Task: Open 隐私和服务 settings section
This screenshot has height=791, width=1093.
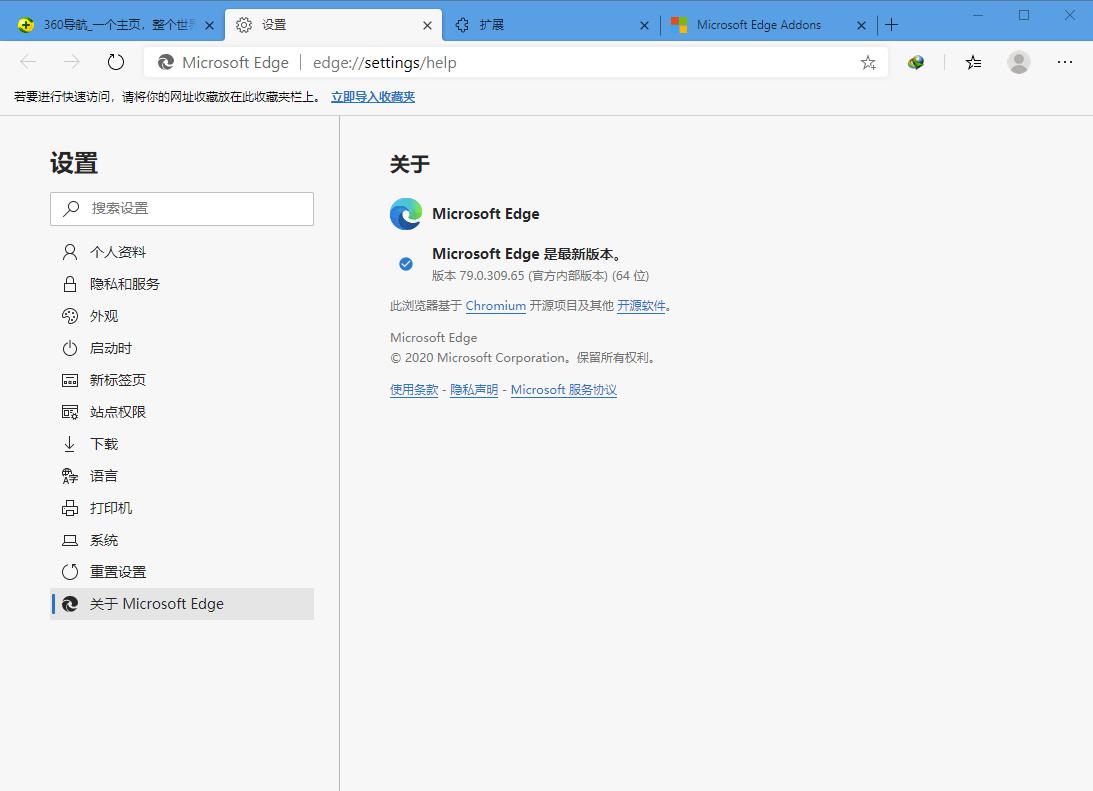Action: coord(182,284)
